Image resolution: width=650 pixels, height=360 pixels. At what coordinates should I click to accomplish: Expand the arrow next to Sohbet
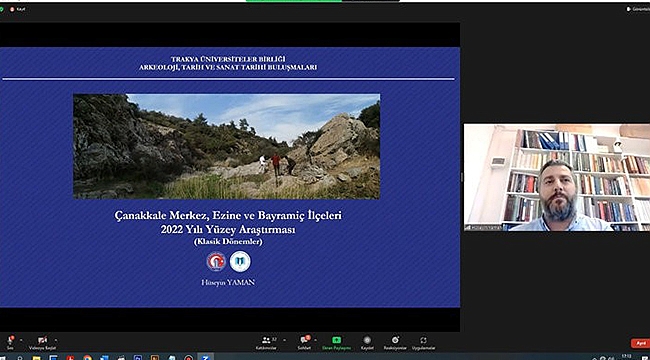tap(315, 340)
